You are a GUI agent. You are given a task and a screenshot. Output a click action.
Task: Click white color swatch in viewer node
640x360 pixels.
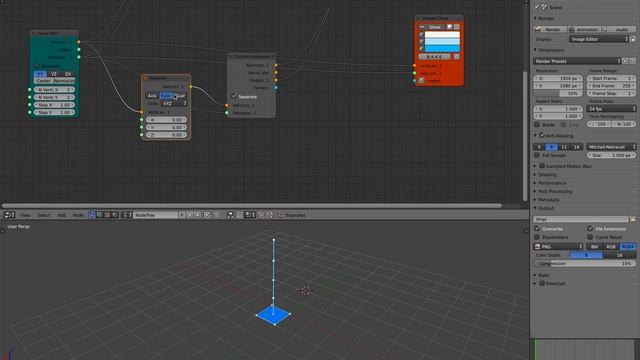442,35
